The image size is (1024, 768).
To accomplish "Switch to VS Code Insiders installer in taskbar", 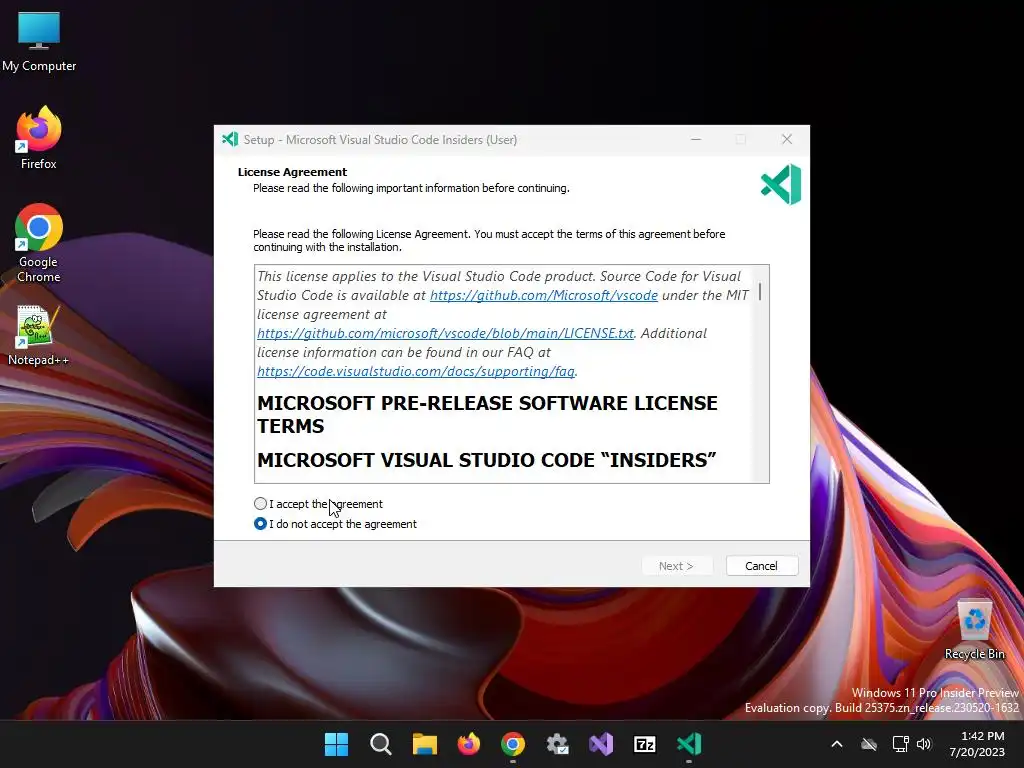I will tap(689, 744).
